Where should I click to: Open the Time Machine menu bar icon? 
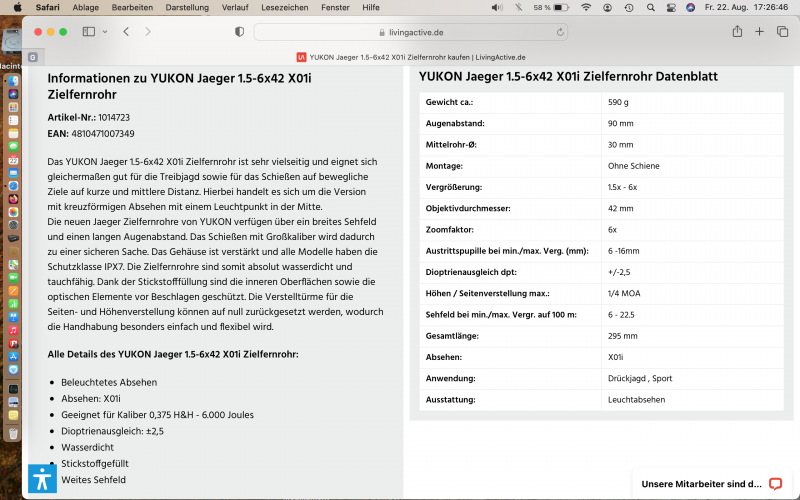tap(629, 7)
